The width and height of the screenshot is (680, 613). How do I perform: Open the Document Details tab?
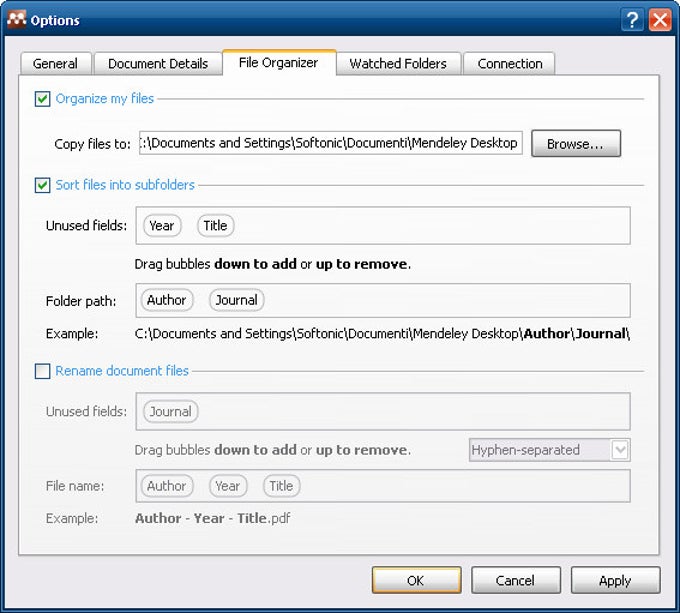[158, 63]
